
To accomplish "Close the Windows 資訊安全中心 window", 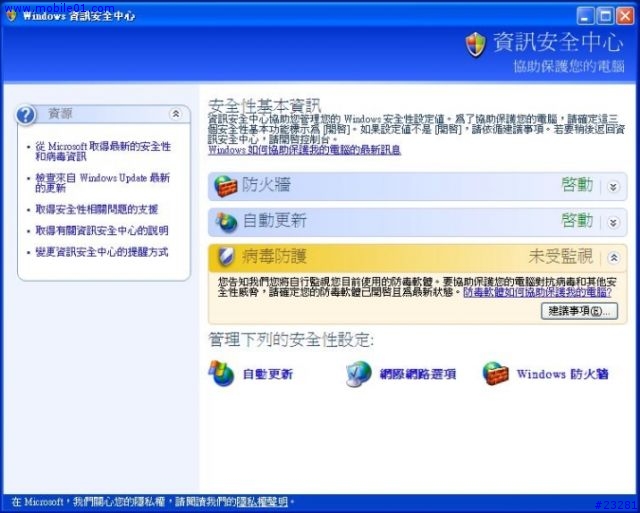I will click(x=625, y=16).
